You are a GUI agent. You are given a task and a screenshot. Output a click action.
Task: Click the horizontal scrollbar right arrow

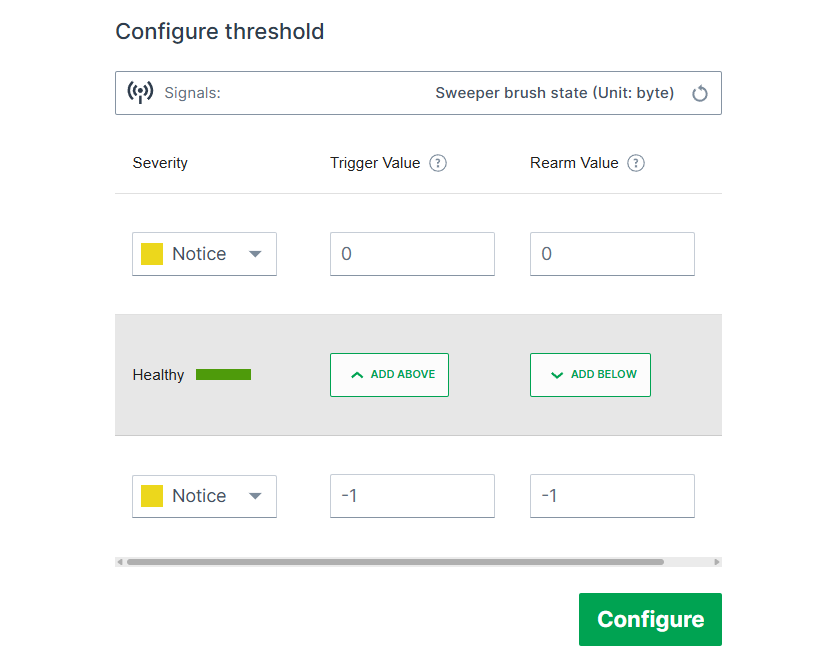(x=717, y=562)
